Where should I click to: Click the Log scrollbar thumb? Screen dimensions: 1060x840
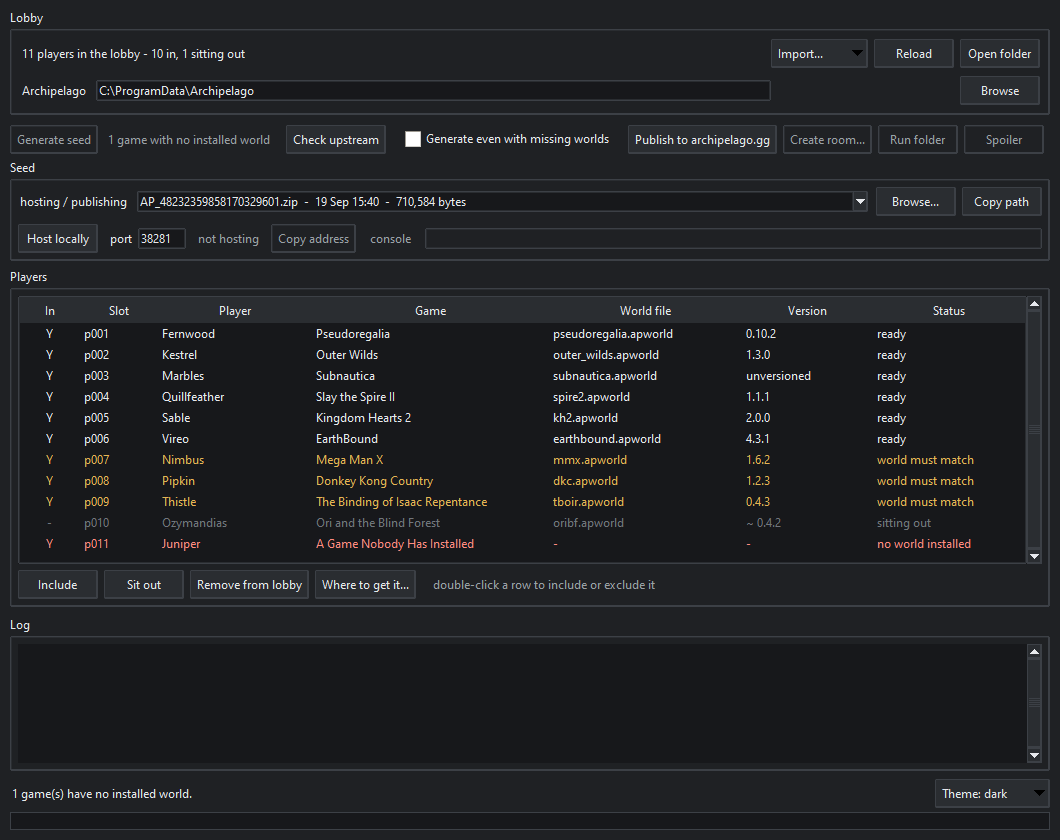point(1034,703)
